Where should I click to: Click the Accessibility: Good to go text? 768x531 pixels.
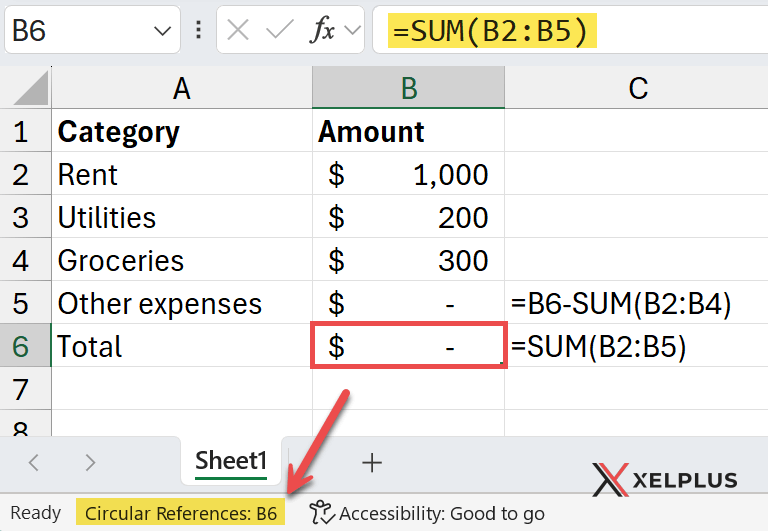click(x=441, y=514)
